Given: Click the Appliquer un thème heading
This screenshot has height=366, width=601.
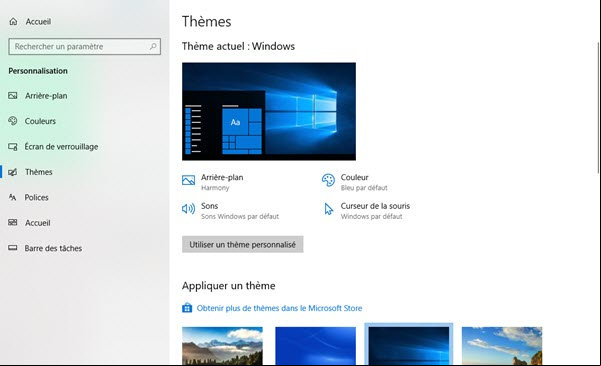Looking at the screenshot, I should click(x=228, y=286).
